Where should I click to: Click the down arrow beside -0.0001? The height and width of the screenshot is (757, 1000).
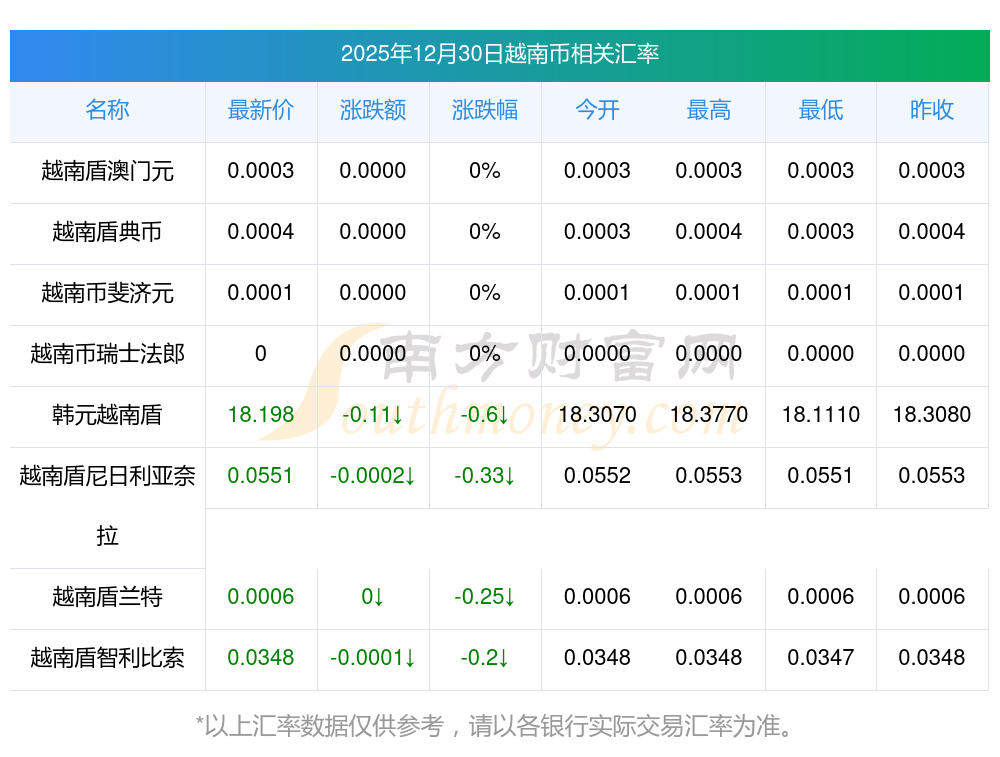pos(409,658)
